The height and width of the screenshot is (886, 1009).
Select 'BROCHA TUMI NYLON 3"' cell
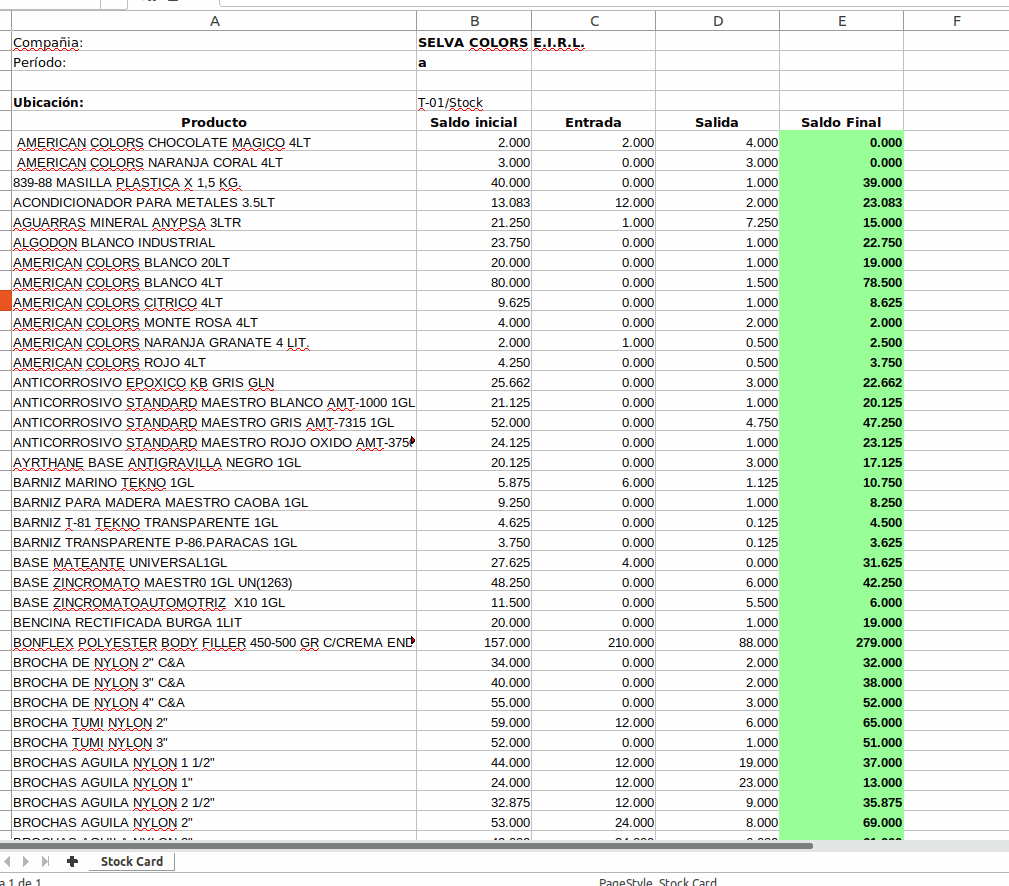[x=214, y=742]
